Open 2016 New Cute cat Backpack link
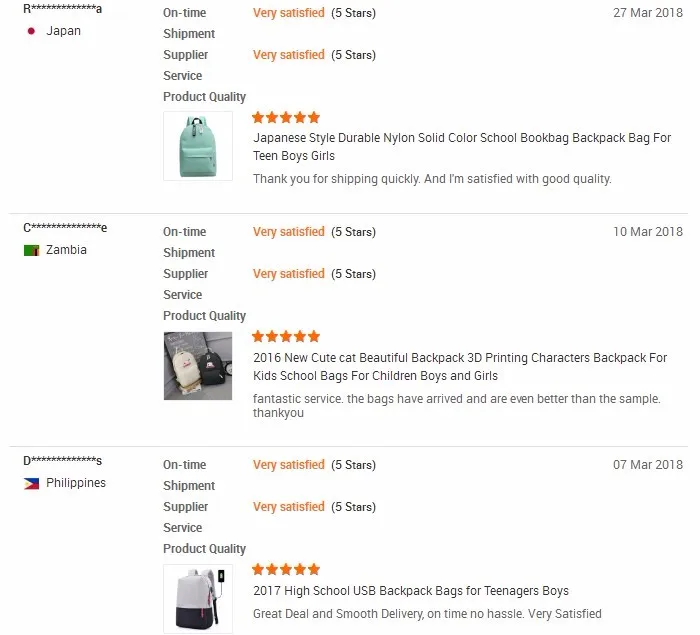 point(460,366)
